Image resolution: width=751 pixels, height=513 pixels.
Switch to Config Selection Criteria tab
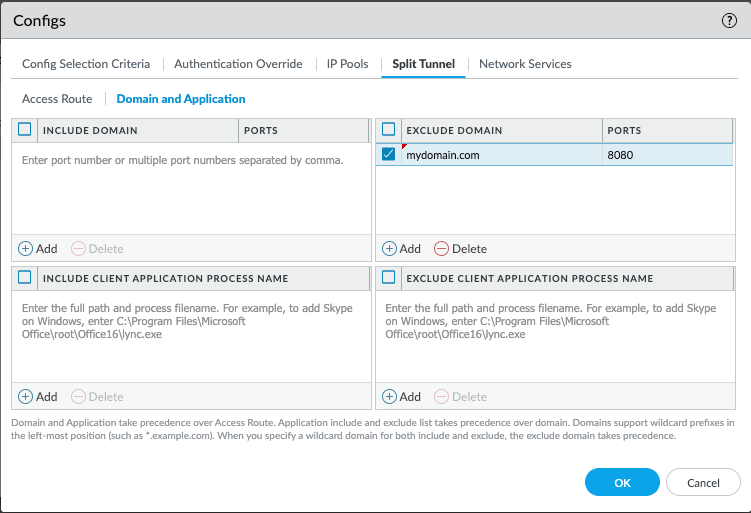click(x=86, y=64)
